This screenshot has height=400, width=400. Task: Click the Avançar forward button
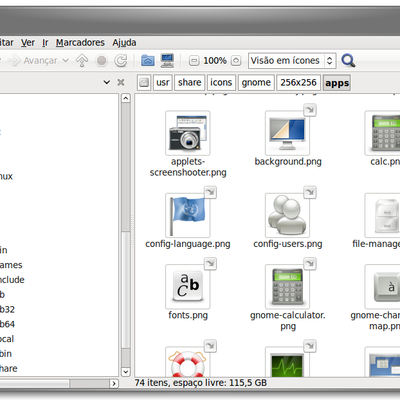click(33, 61)
